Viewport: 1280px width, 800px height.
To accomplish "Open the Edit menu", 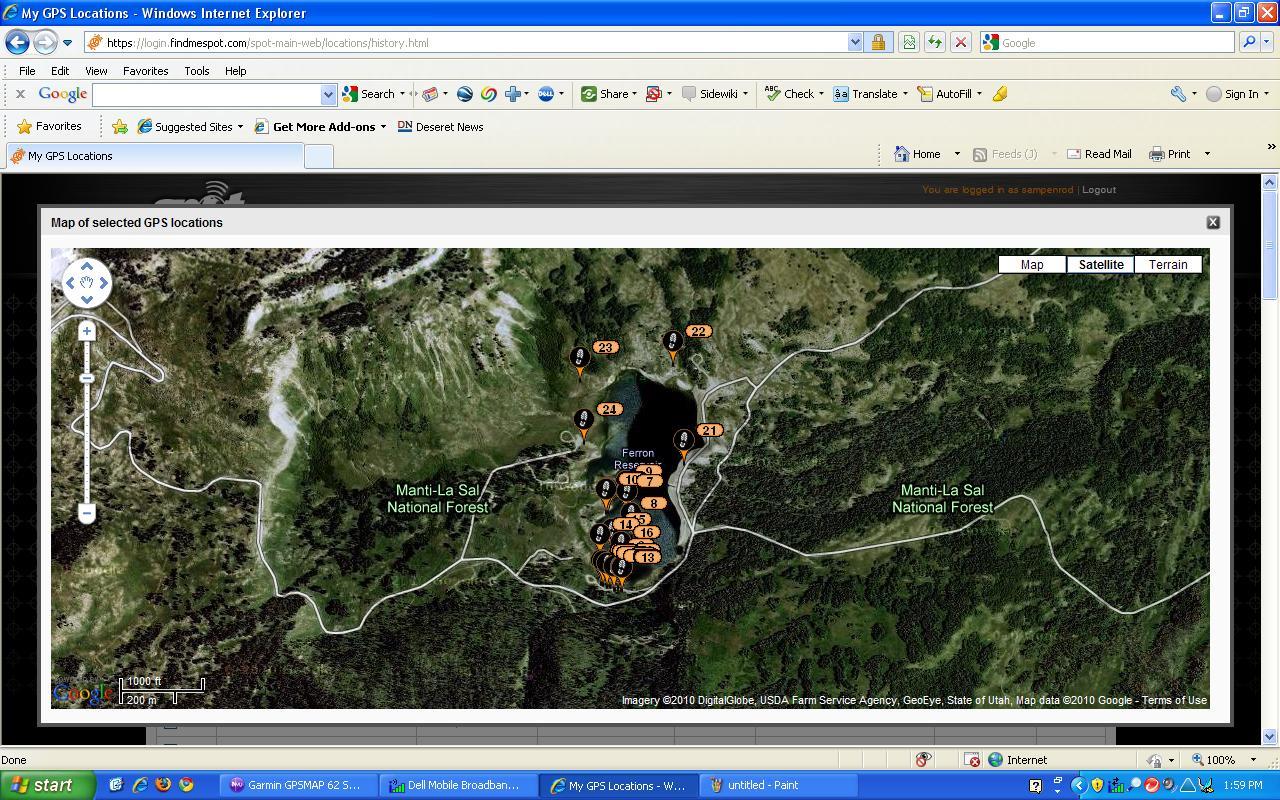I will [x=60, y=71].
